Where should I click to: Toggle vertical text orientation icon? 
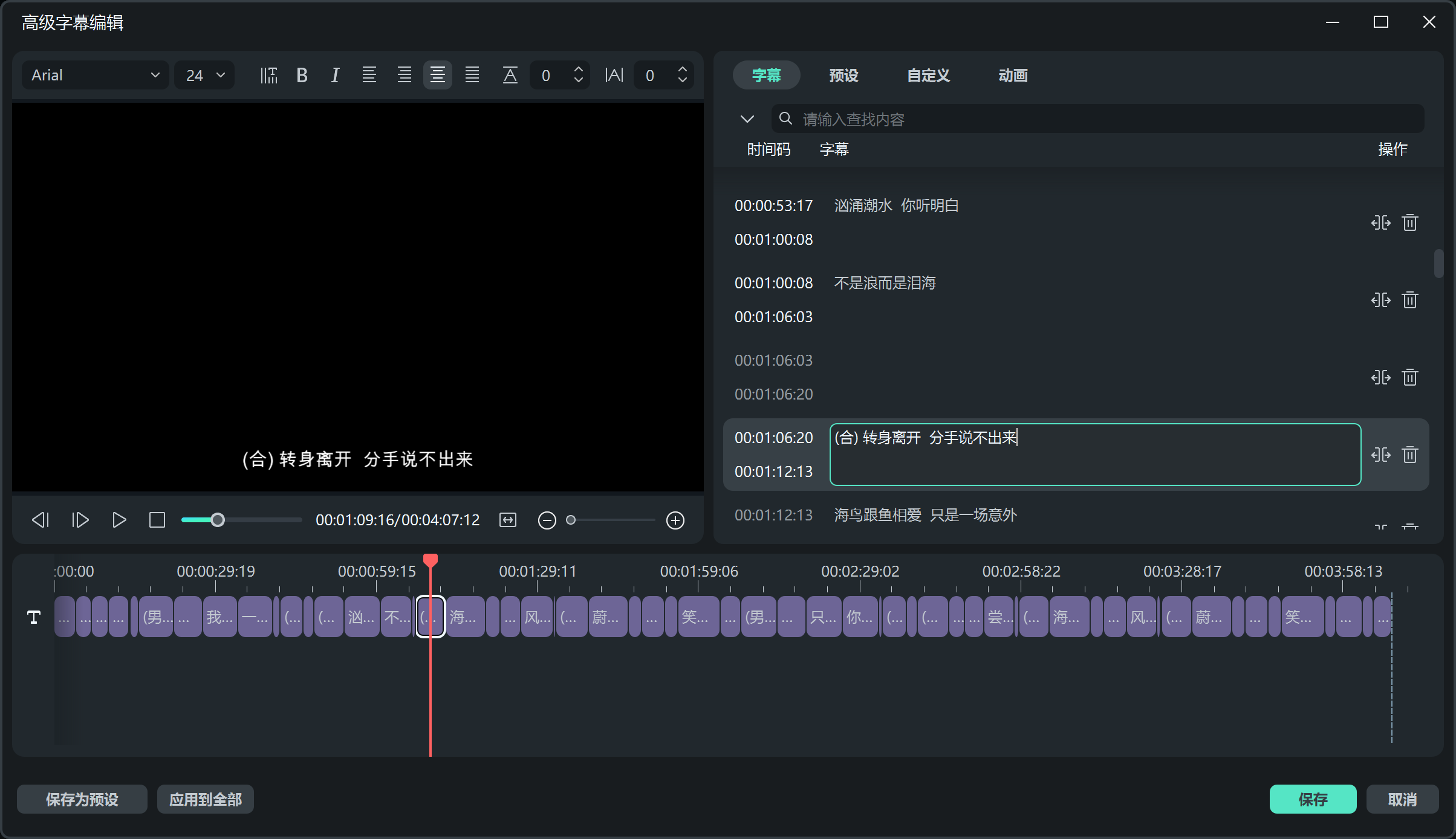[x=269, y=75]
